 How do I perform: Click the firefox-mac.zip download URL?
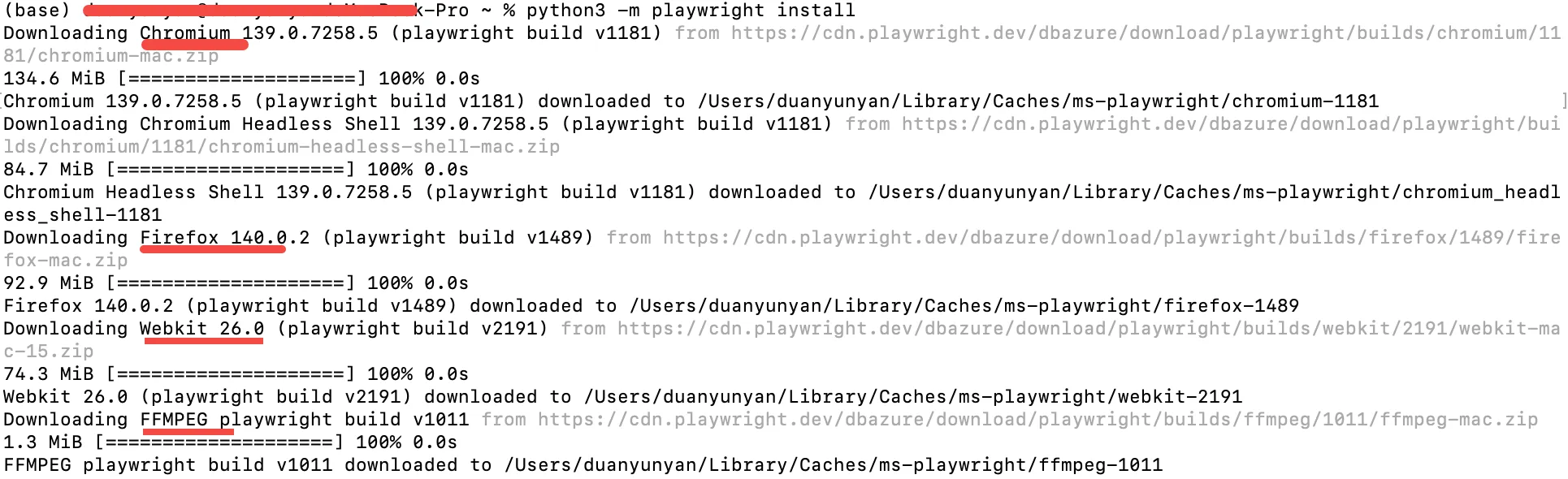click(x=782, y=249)
